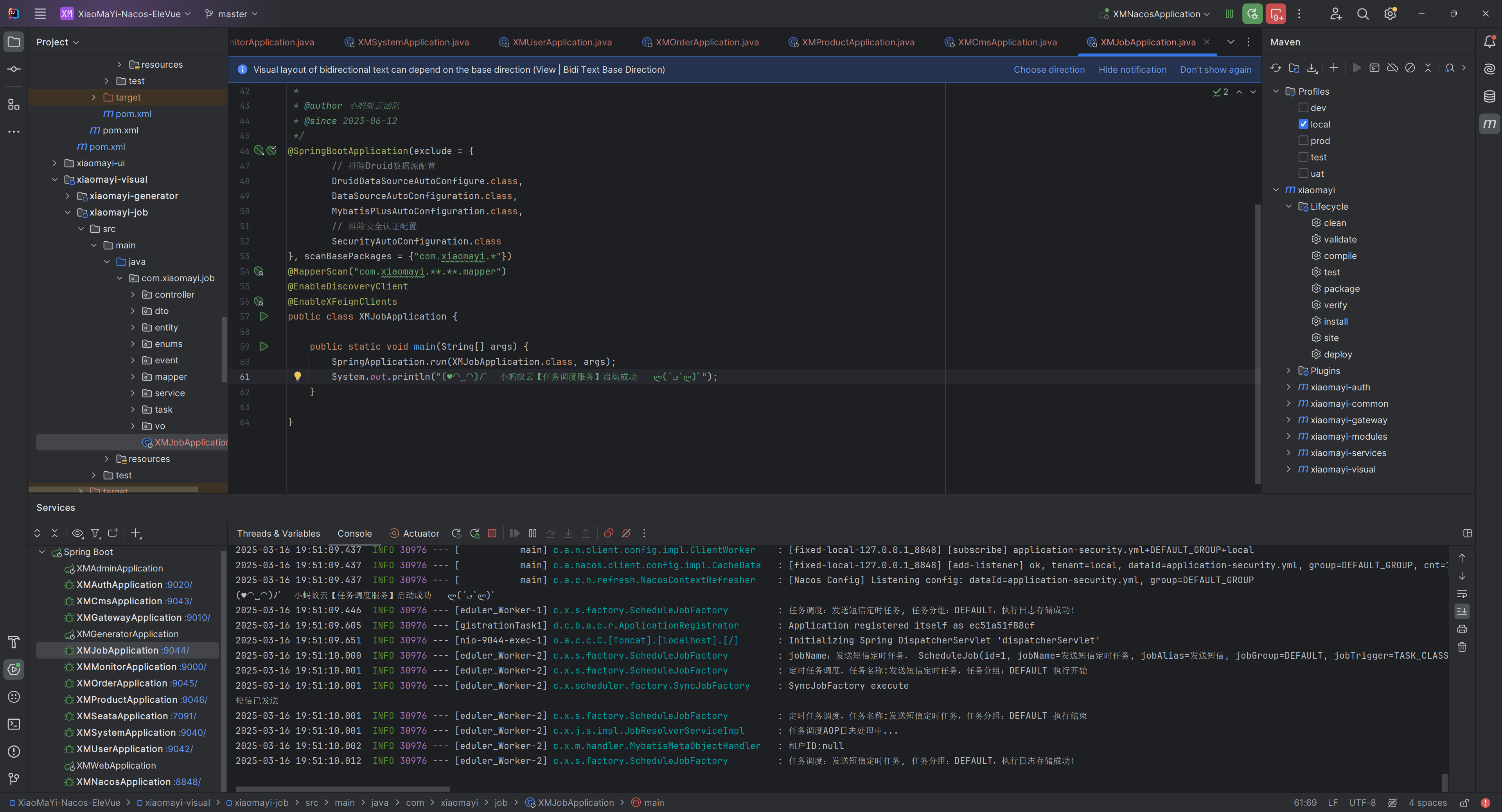Expand xiaomayi-gateway in Maven panel
This screenshot has height=812, width=1502.
[1288, 420]
